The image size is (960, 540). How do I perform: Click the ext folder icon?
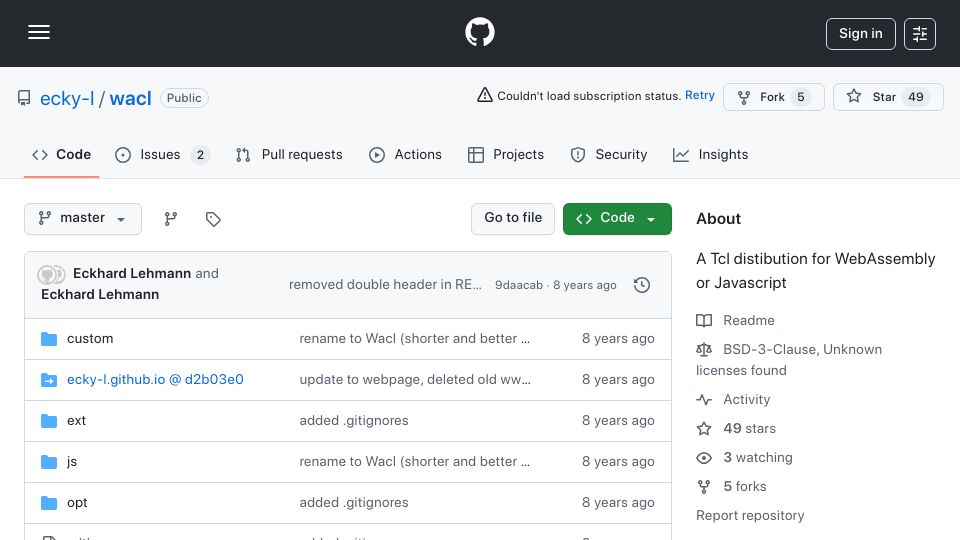tap(49, 421)
